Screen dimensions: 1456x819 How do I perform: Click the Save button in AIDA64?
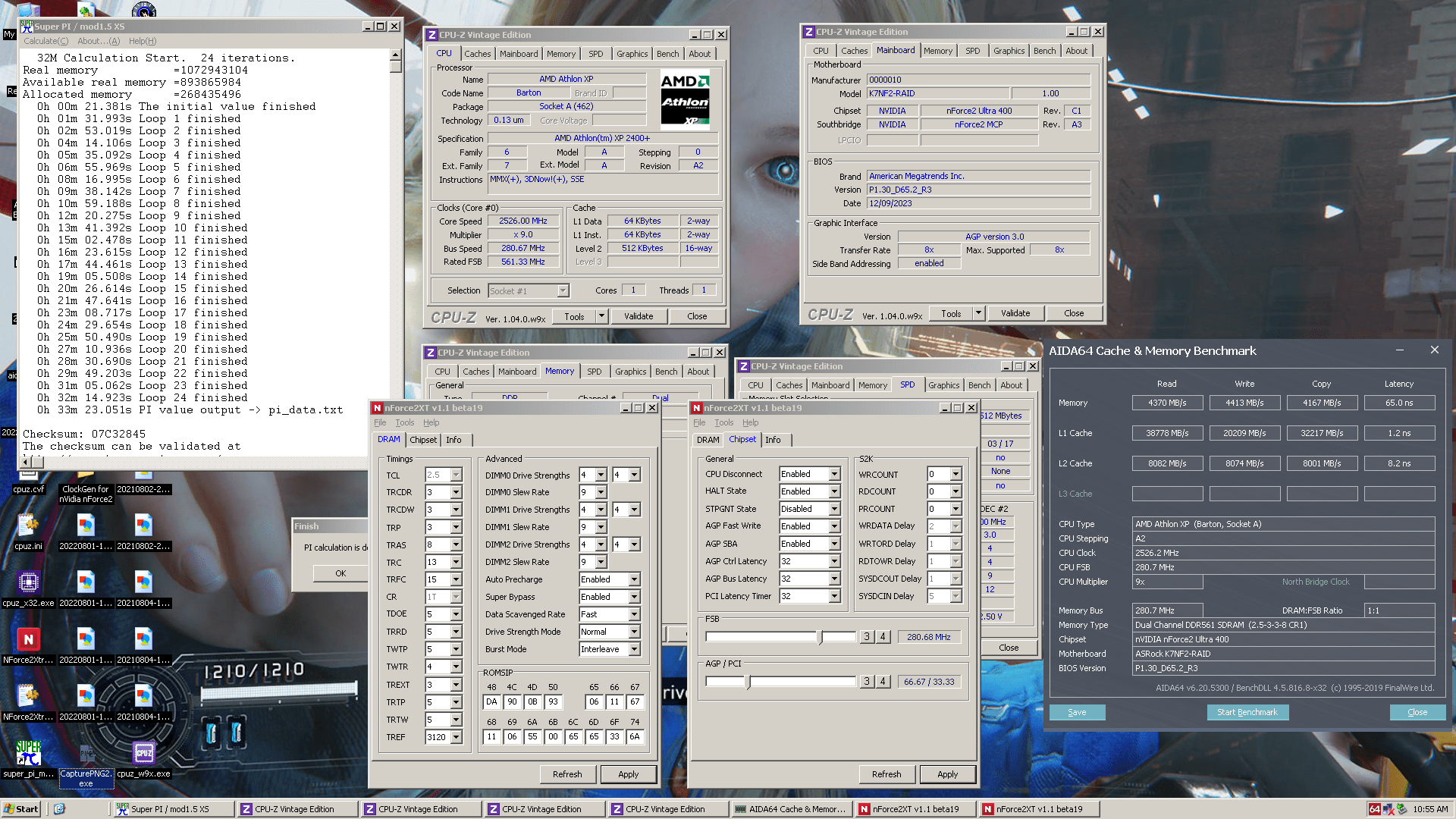1077,712
